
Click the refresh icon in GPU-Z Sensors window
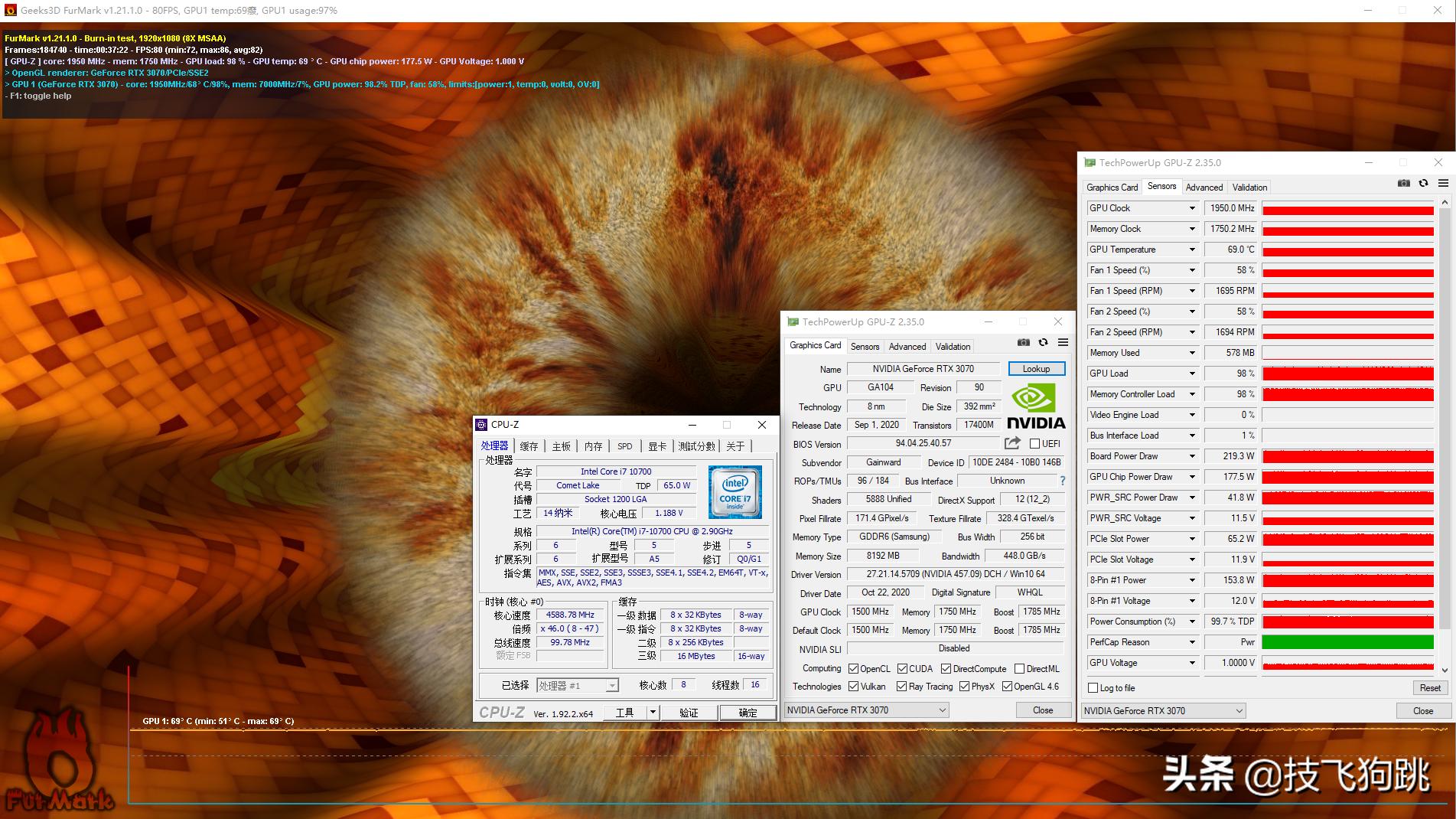pyautogui.click(x=1423, y=184)
